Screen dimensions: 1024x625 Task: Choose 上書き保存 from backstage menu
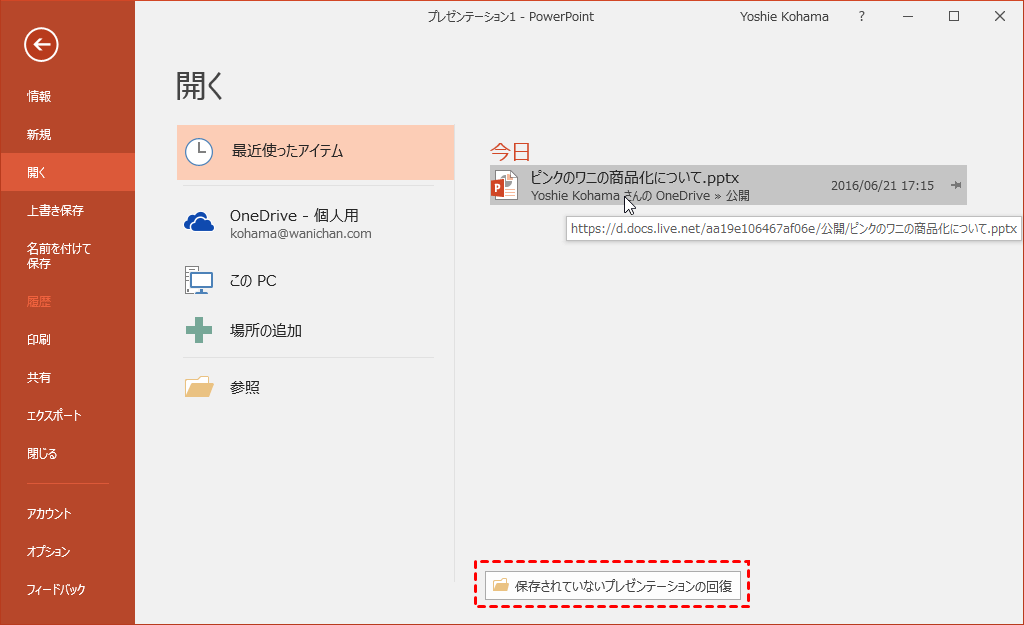coord(55,211)
